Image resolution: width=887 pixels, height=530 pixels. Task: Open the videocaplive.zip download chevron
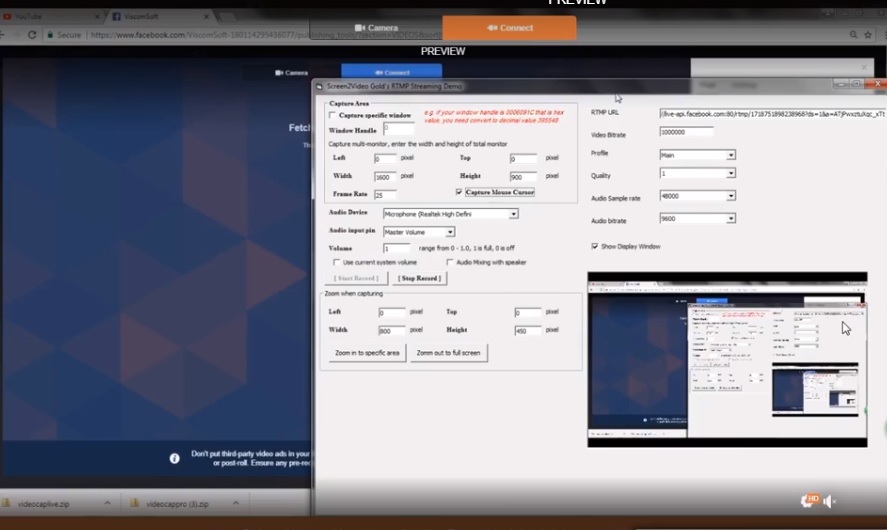point(103,504)
